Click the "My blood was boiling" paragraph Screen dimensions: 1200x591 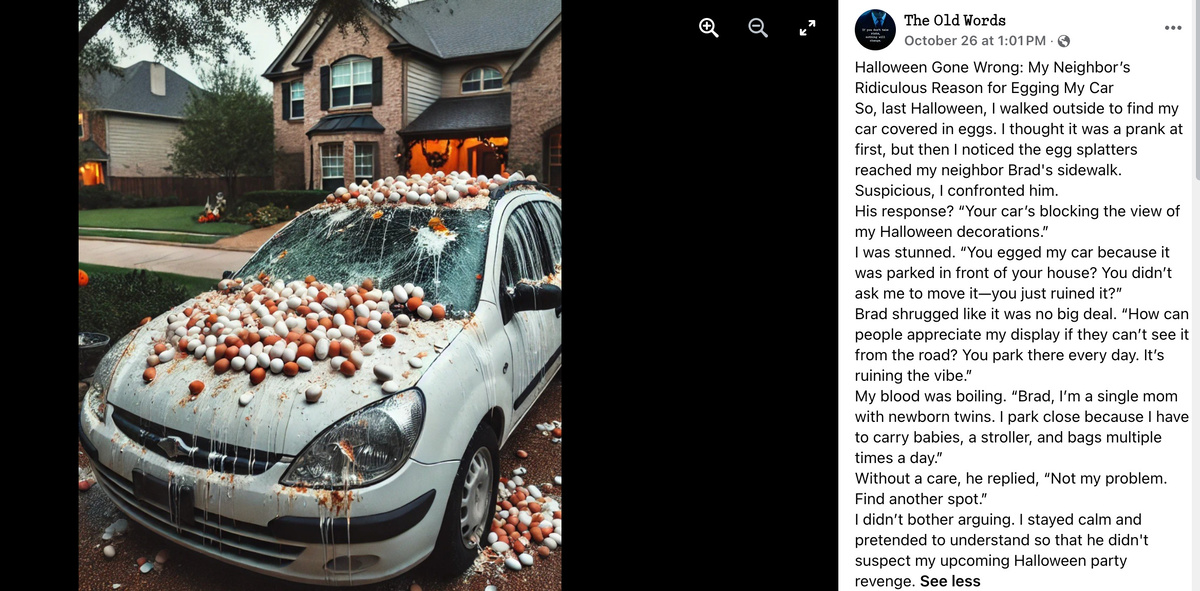pos(1019,427)
